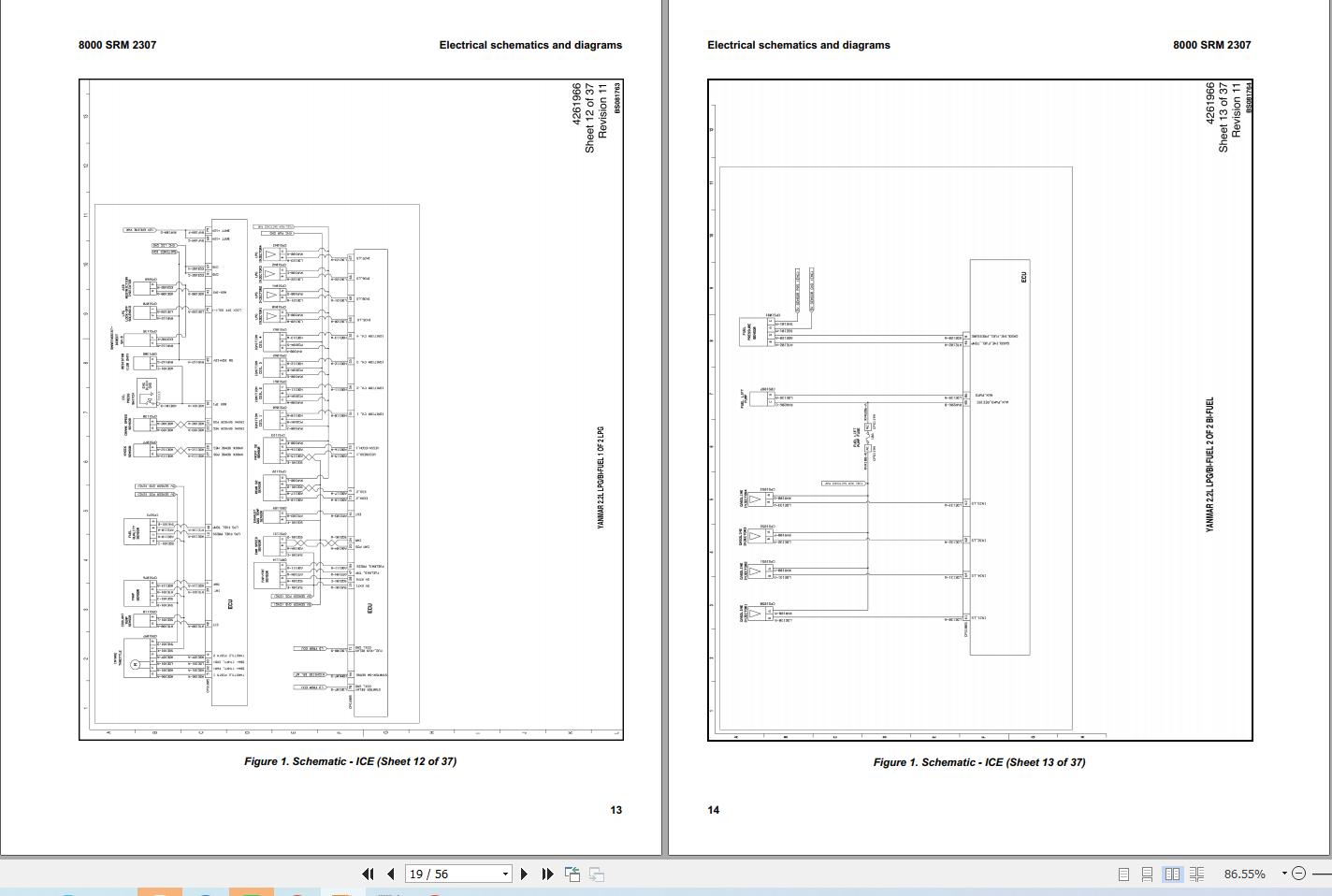The image size is (1332, 896).
Task: Jump to the last page
Action: (x=547, y=874)
